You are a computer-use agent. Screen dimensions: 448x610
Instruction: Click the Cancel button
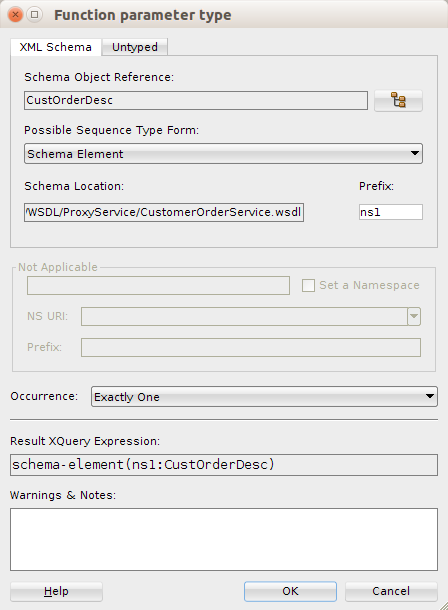[x=391, y=591]
